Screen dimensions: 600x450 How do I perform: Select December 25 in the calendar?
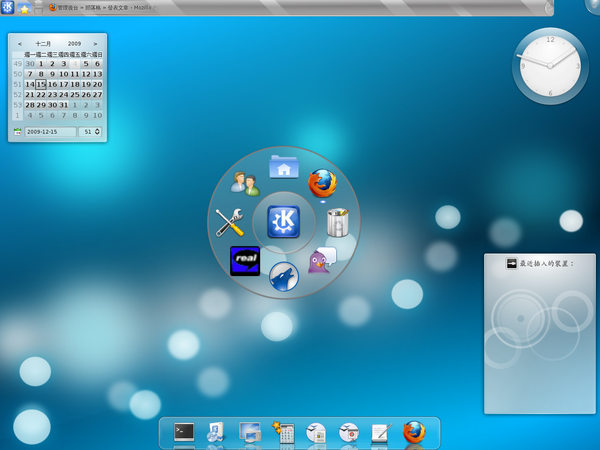pos(75,95)
